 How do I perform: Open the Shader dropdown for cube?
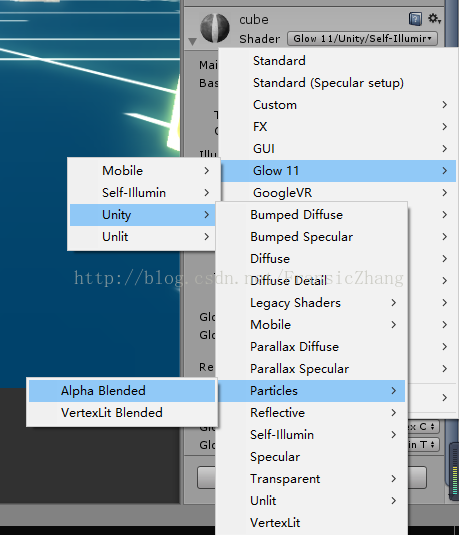pos(362,39)
